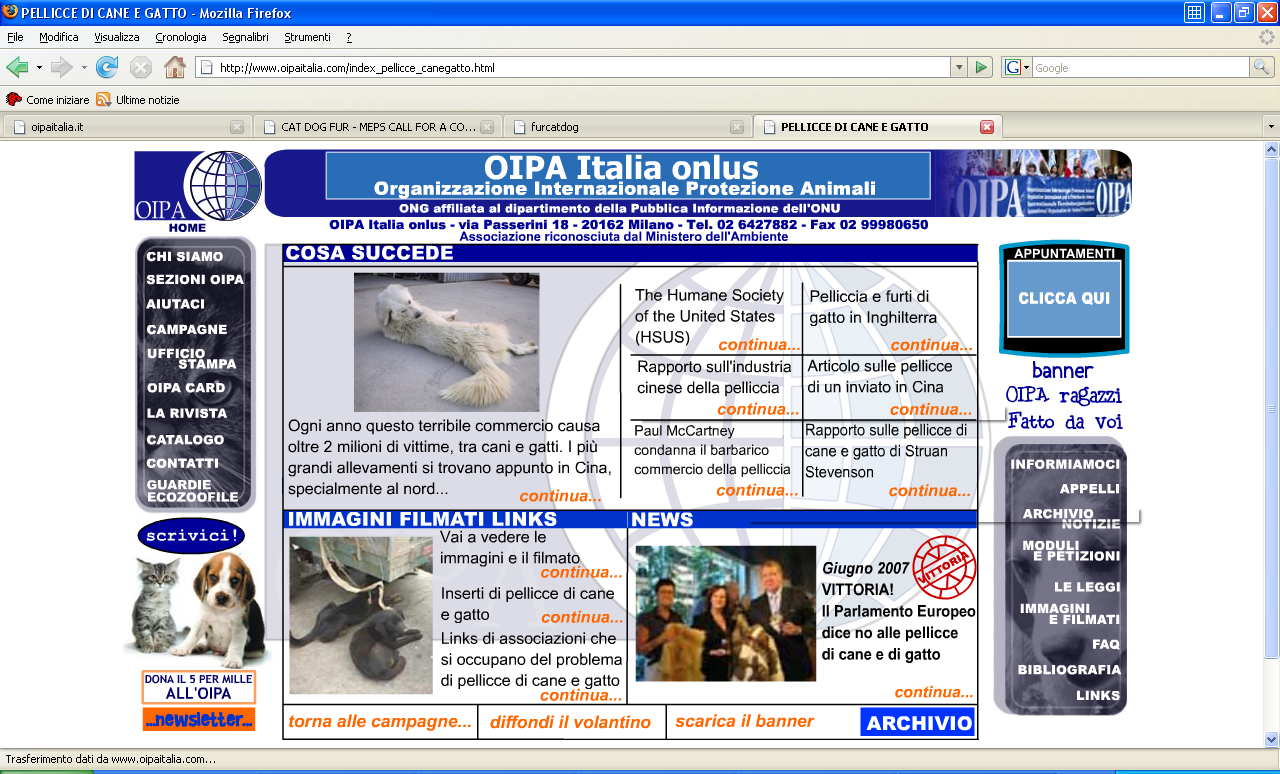This screenshot has height=774, width=1280.
Task: Click CONTATTI in the sidebar
Action: [x=183, y=464]
